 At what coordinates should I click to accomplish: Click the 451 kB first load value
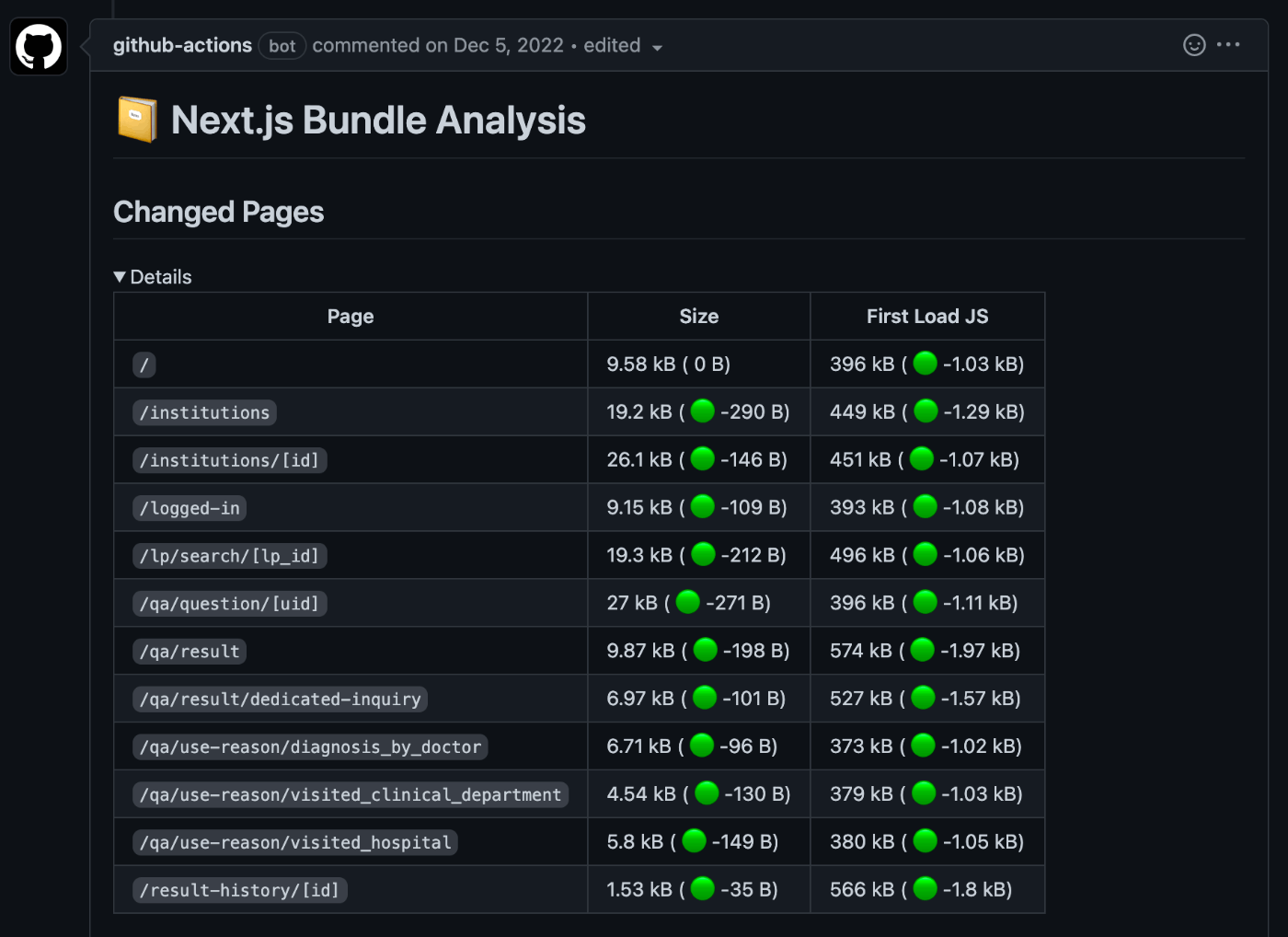click(860, 460)
